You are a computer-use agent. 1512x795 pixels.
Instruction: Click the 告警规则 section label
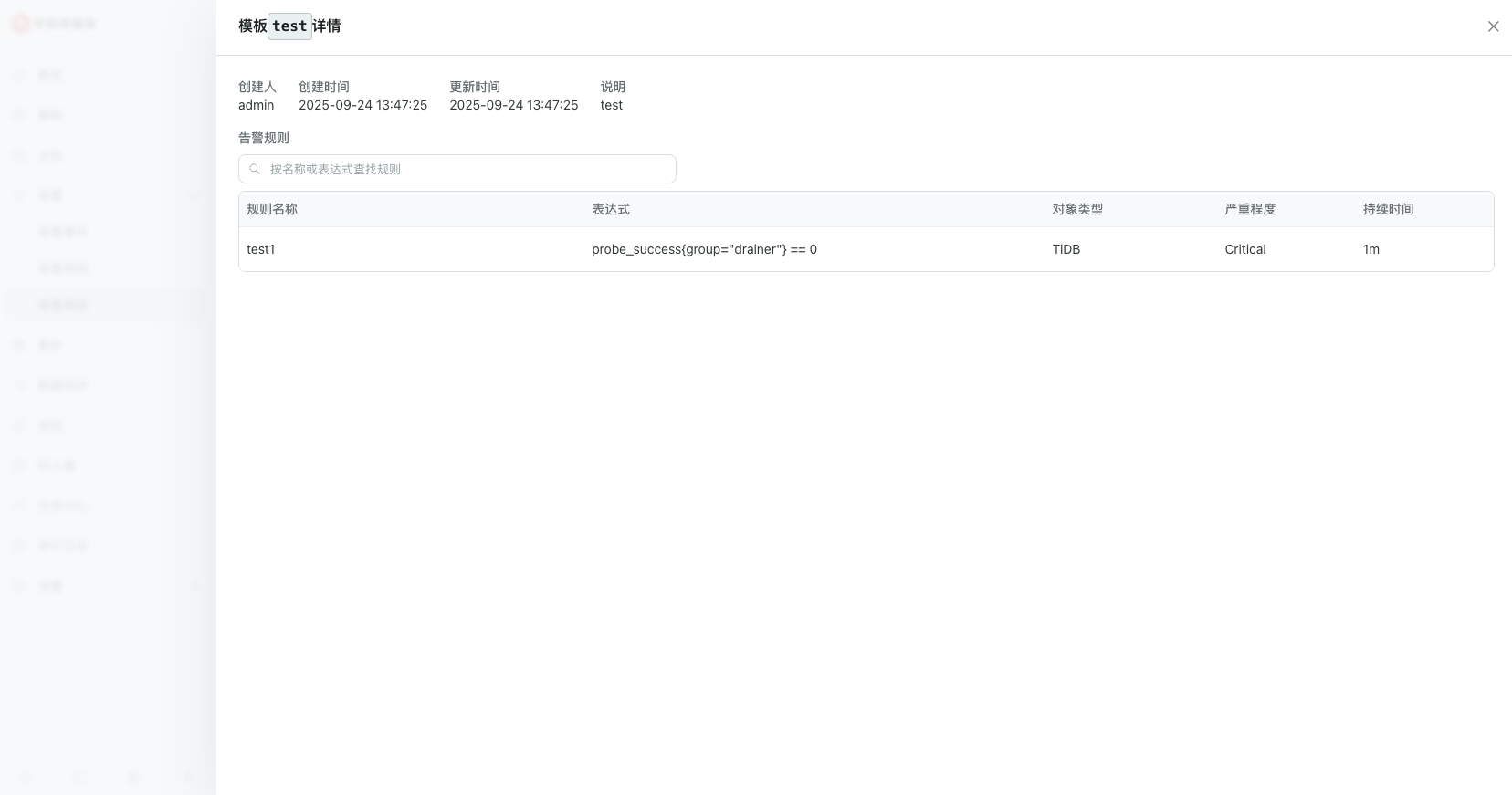(x=264, y=138)
